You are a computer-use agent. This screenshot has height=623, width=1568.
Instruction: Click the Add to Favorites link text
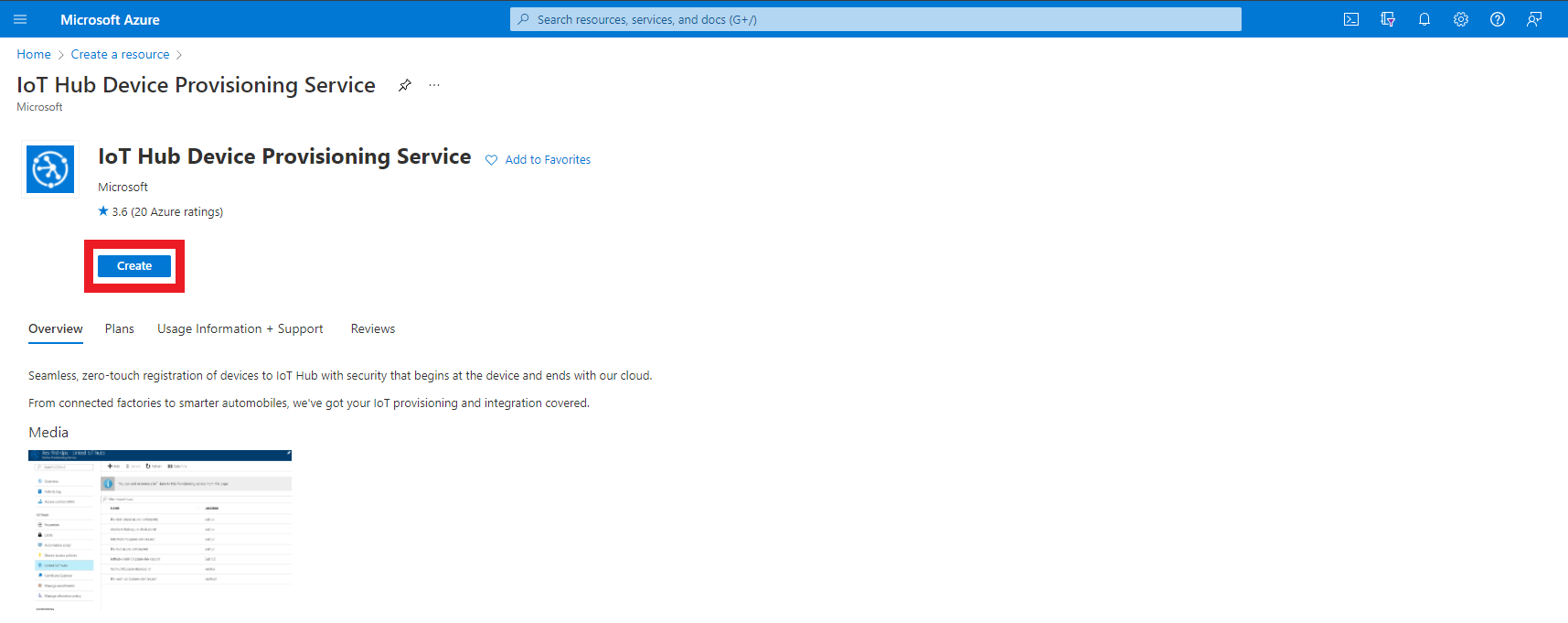548,159
